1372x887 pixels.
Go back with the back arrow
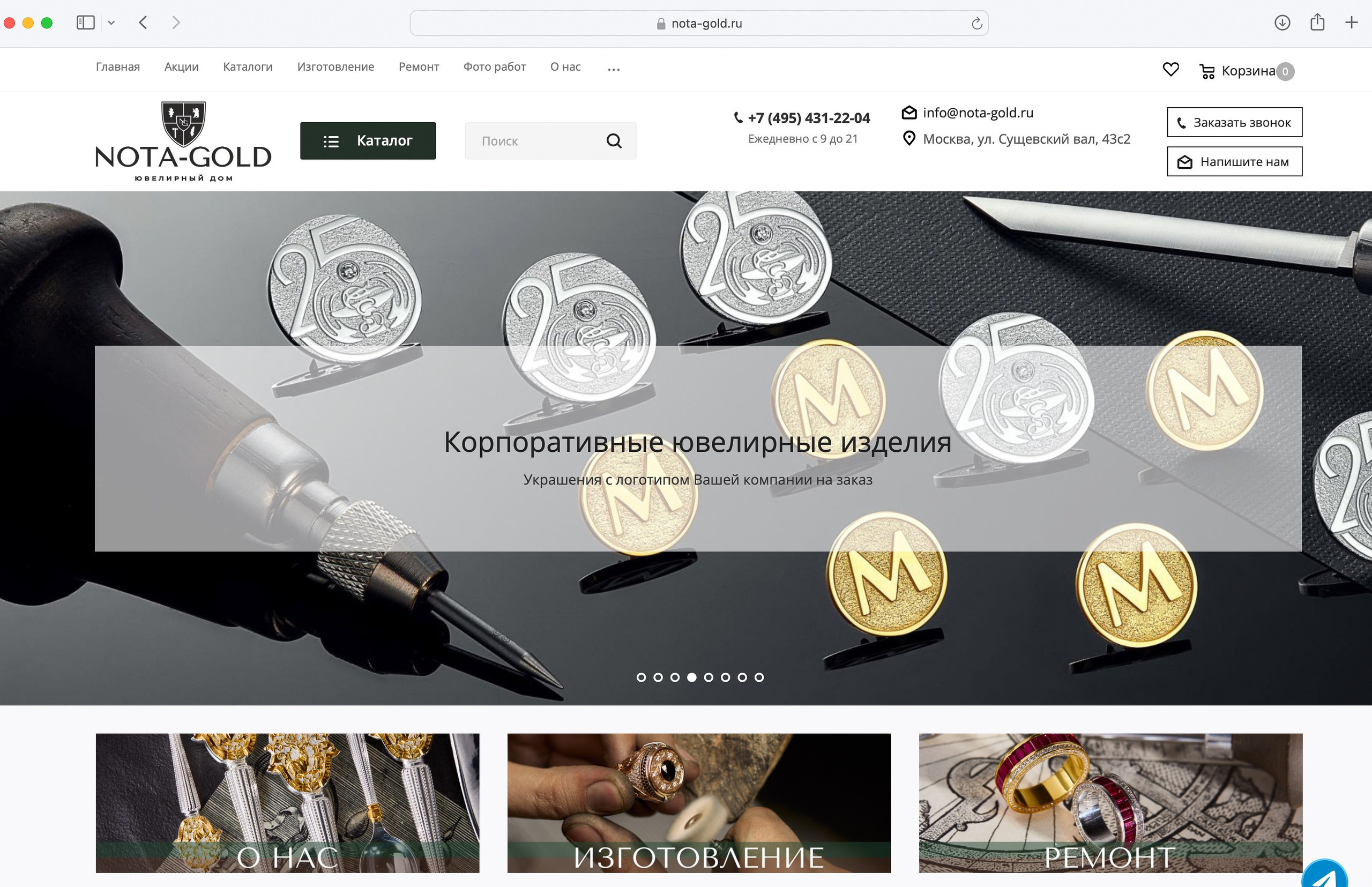[144, 23]
